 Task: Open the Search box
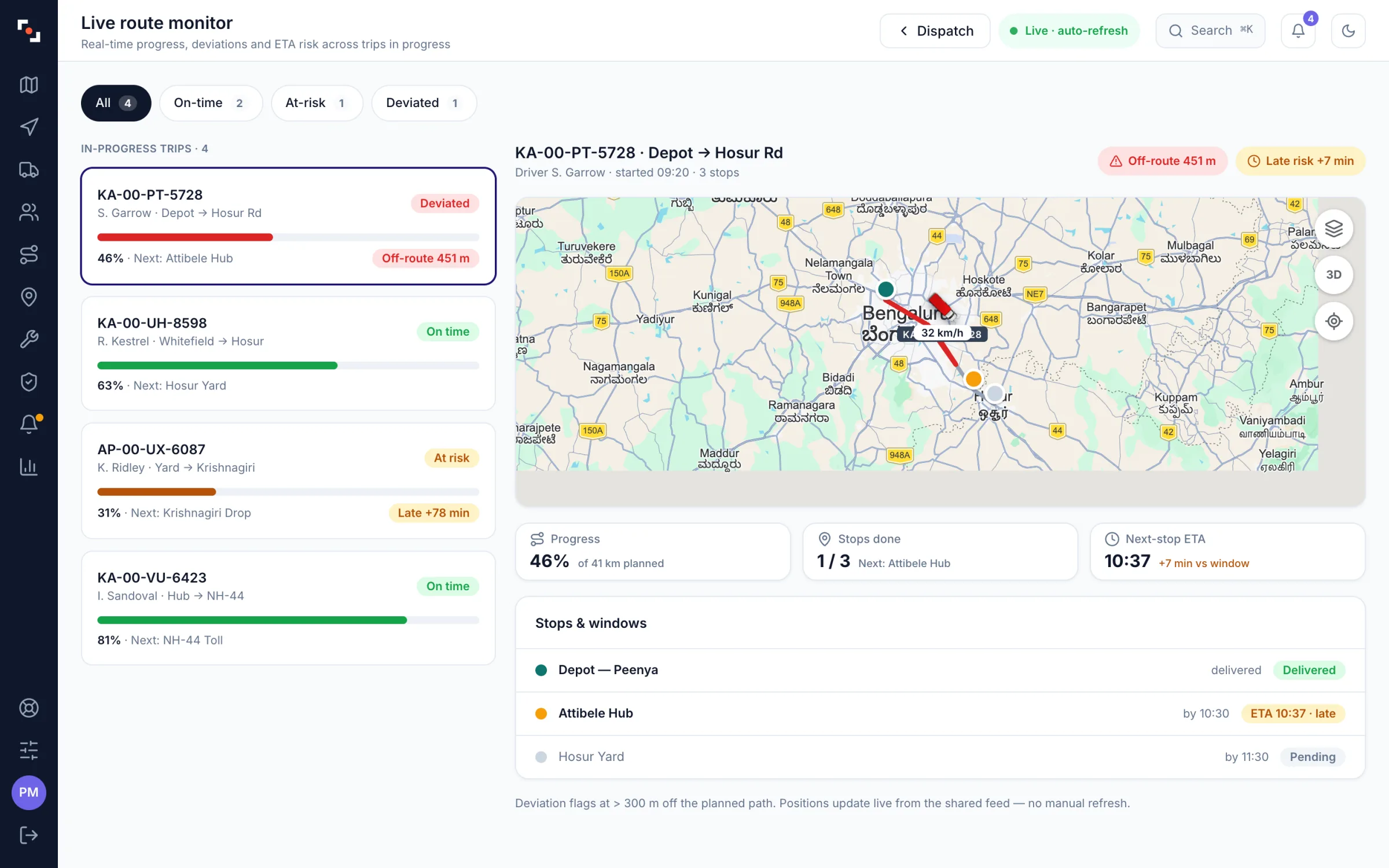pos(1210,31)
